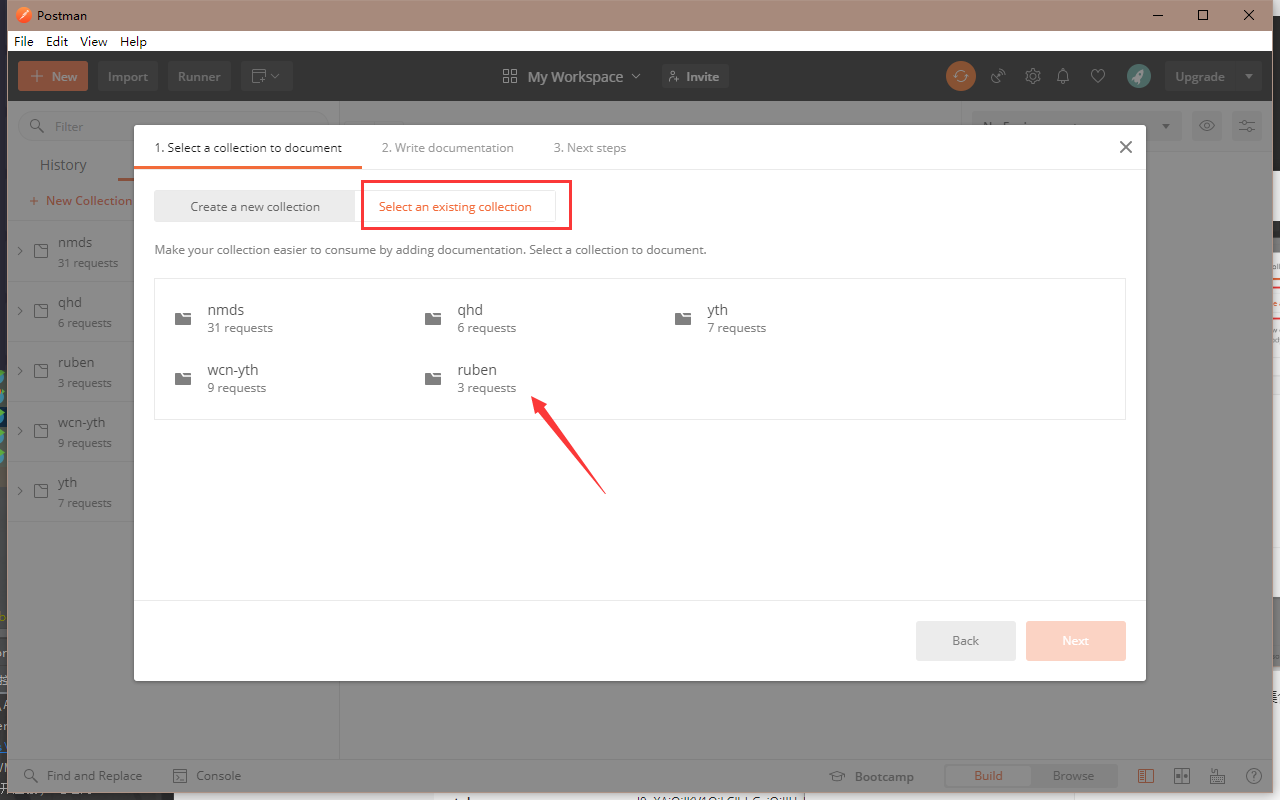Screen dimensions: 1280x800
Task: Click the search icon in Filter box
Action: point(37,126)
